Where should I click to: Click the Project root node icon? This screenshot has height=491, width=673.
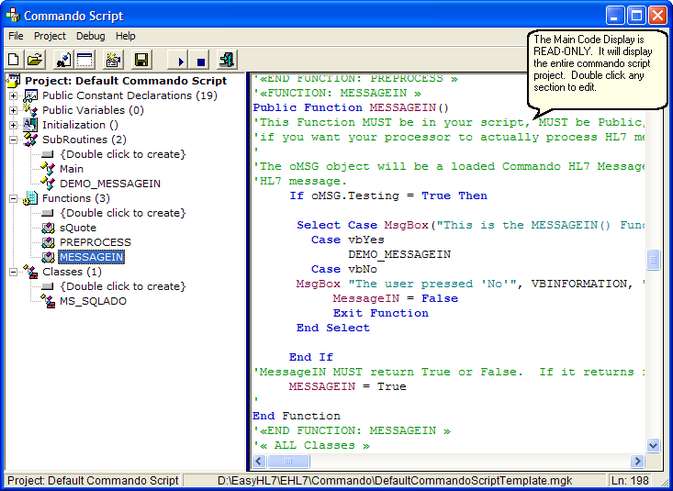pos(14,80)
